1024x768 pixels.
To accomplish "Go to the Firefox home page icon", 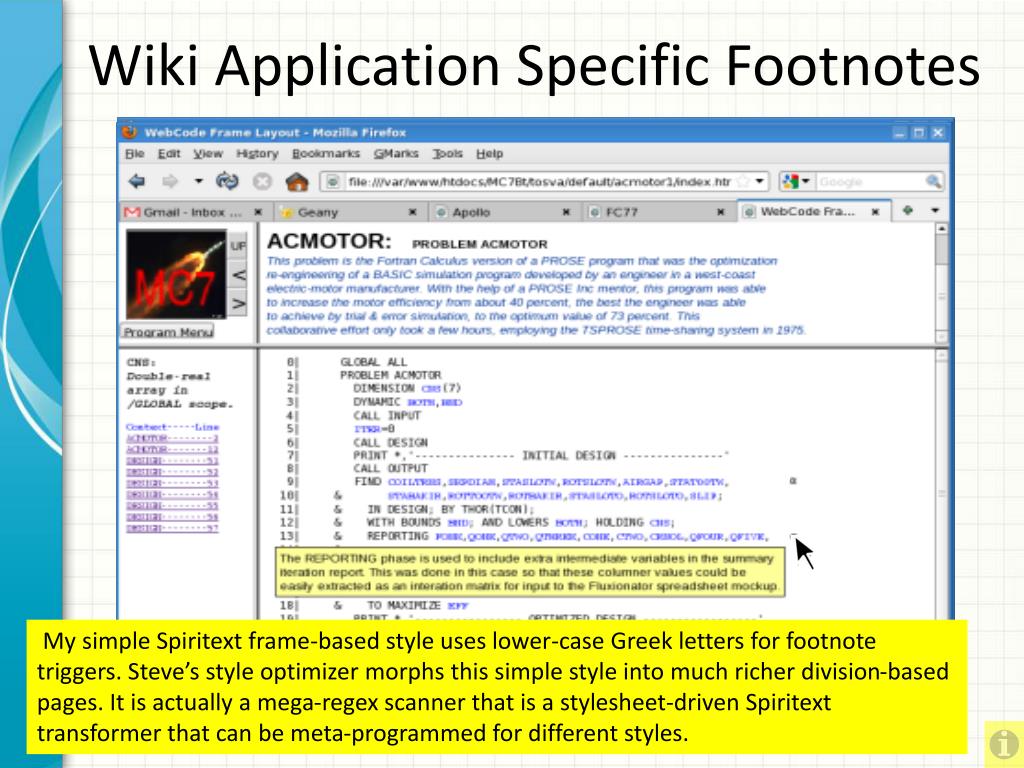I will 296,181.
